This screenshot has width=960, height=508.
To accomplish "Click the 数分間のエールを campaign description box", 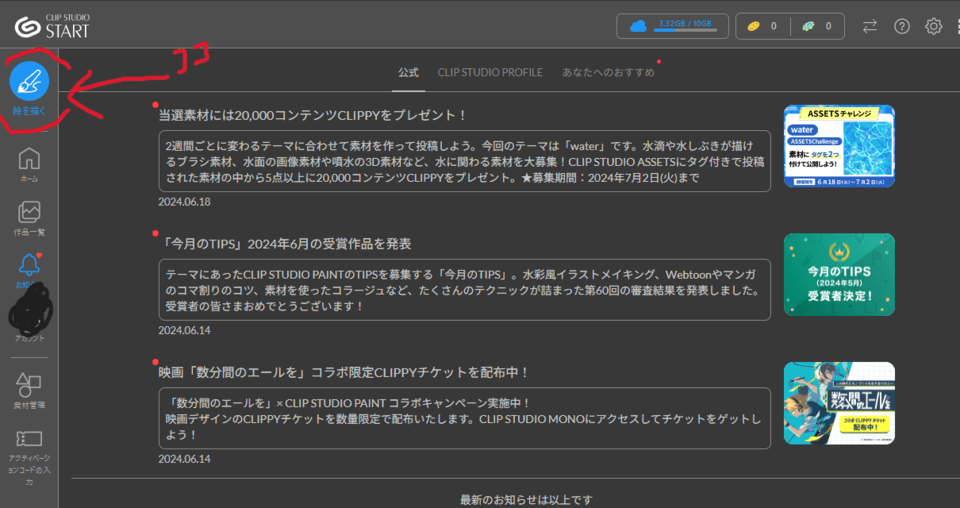I will (x=465, y=418).
